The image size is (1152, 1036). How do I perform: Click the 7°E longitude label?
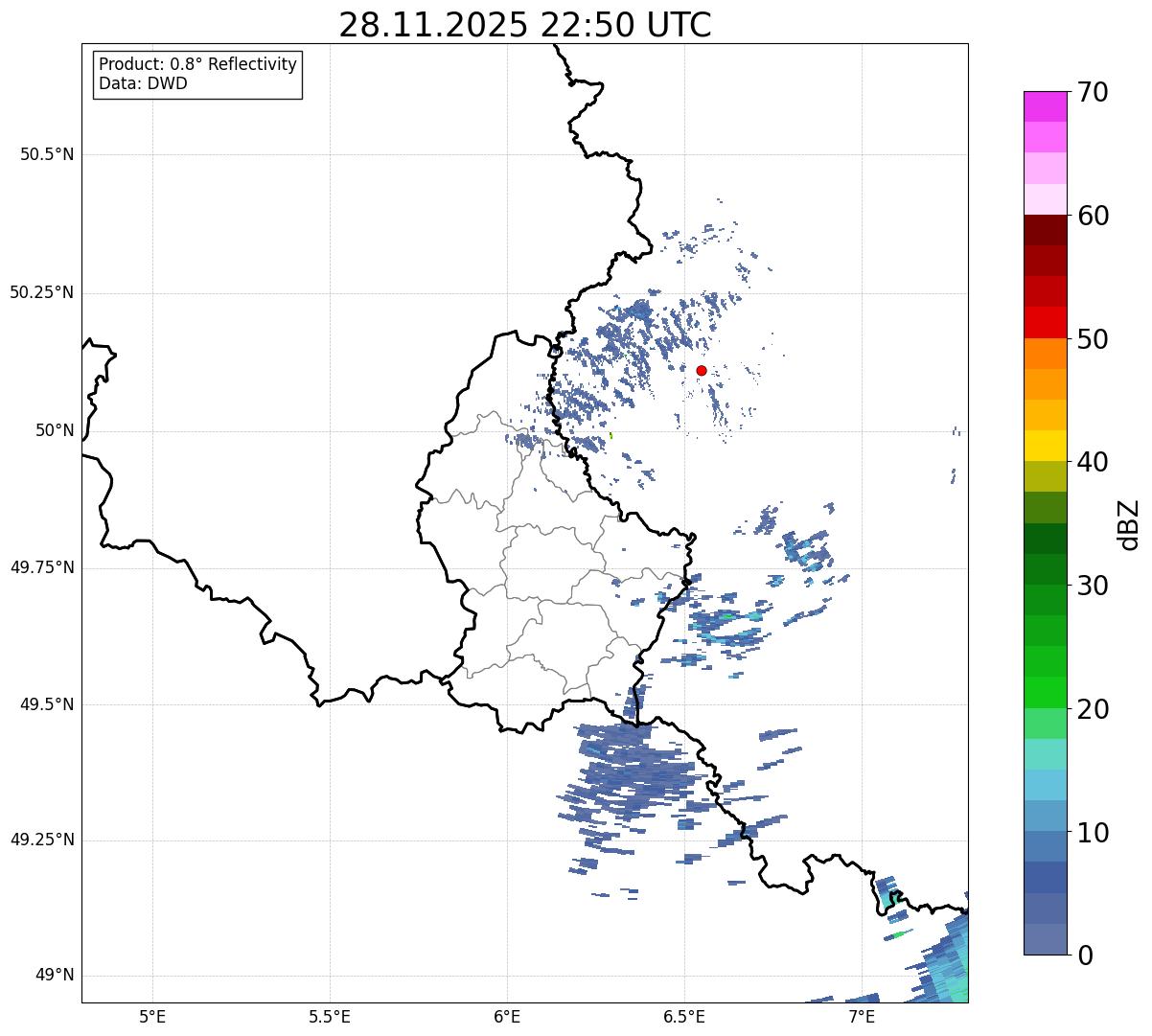[x=862, y=1017]
